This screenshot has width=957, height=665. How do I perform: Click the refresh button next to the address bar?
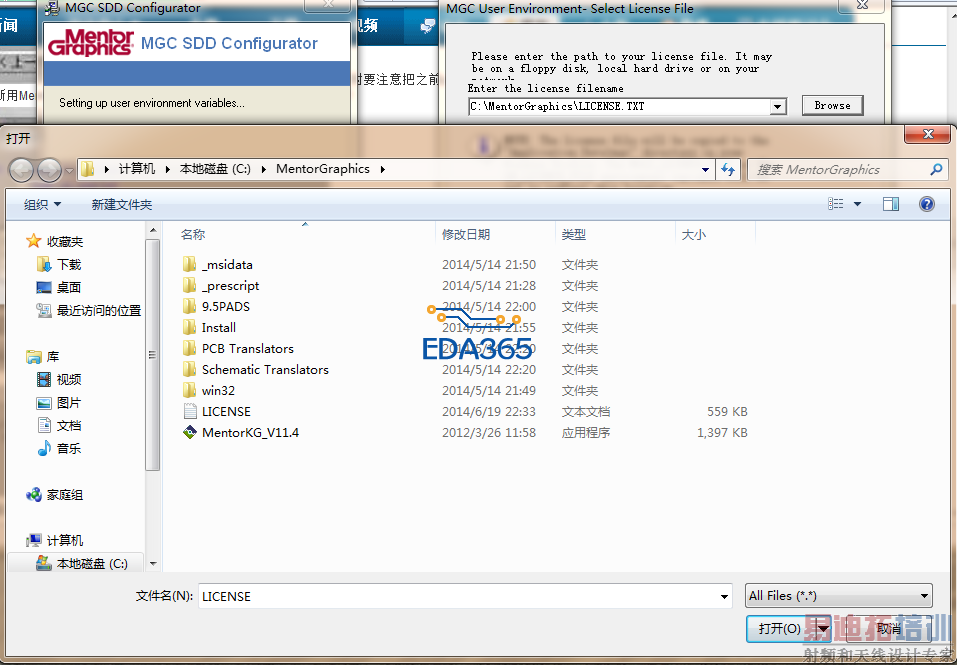tap(728, 170)
